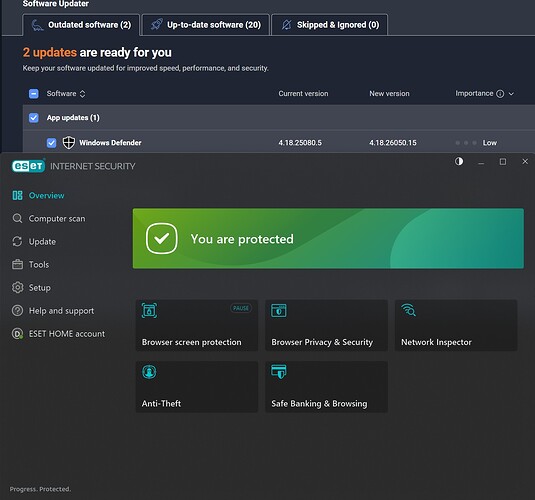Close the ESET Internet Security window

pos(525,161)
